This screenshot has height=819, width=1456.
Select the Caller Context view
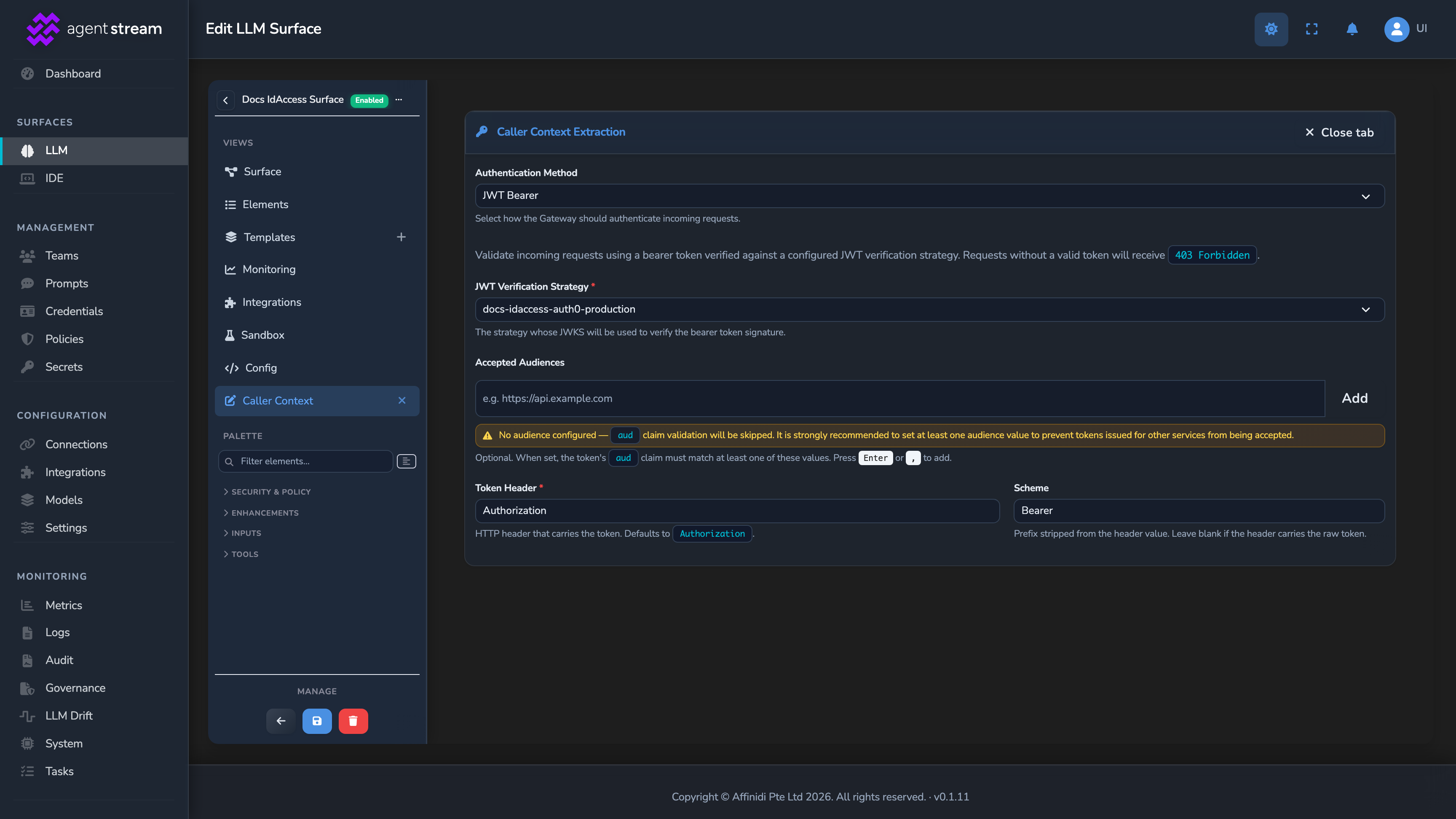click(x=316, y=401)
